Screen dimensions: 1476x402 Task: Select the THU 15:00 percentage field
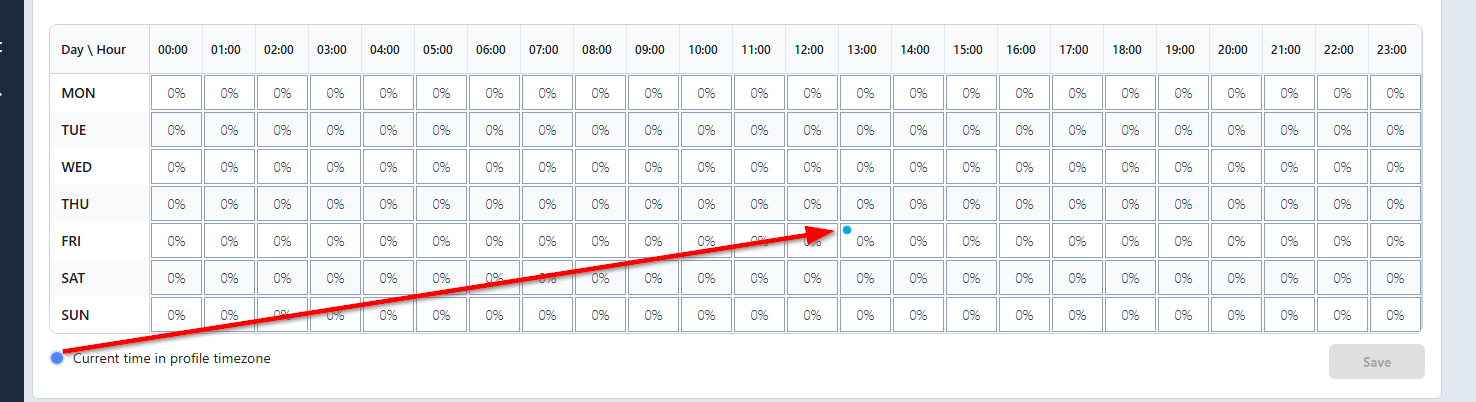coord(971,204)
